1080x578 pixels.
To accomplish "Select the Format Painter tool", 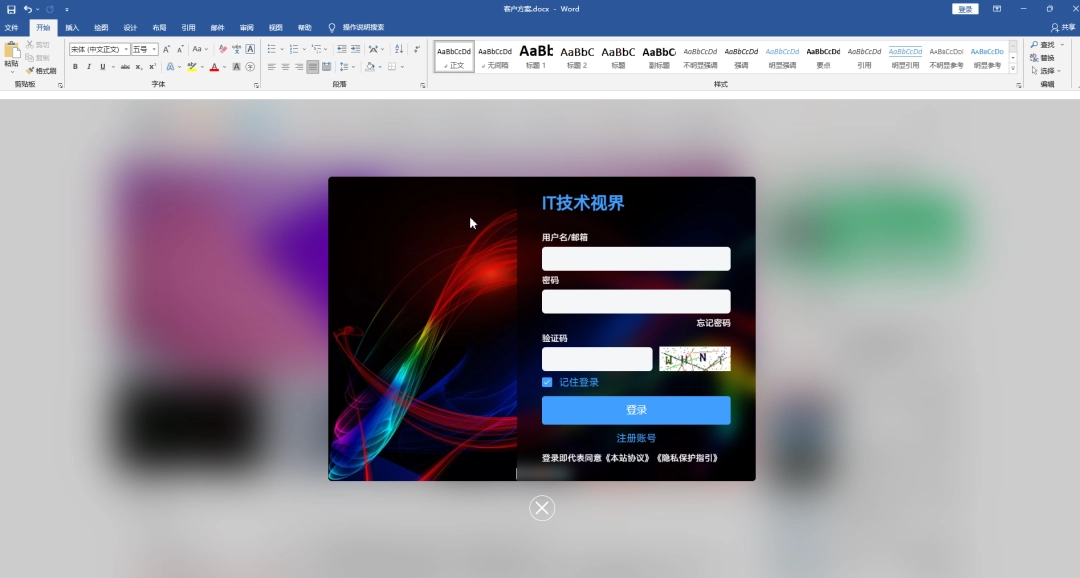I will (x=41, y=71).
